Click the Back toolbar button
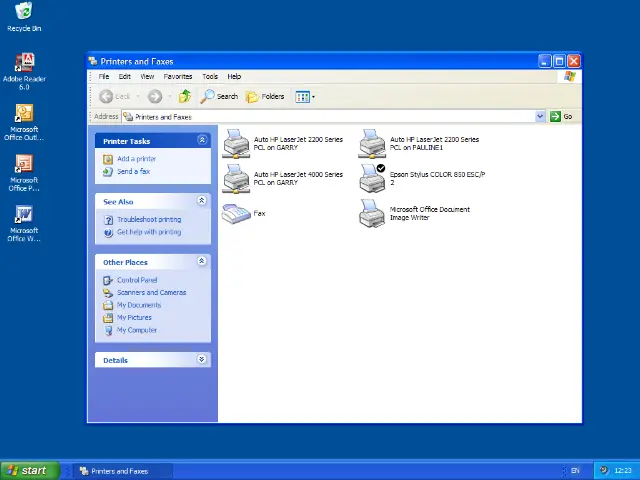Viewport: 640px width, 480px height. click(115, 96)
